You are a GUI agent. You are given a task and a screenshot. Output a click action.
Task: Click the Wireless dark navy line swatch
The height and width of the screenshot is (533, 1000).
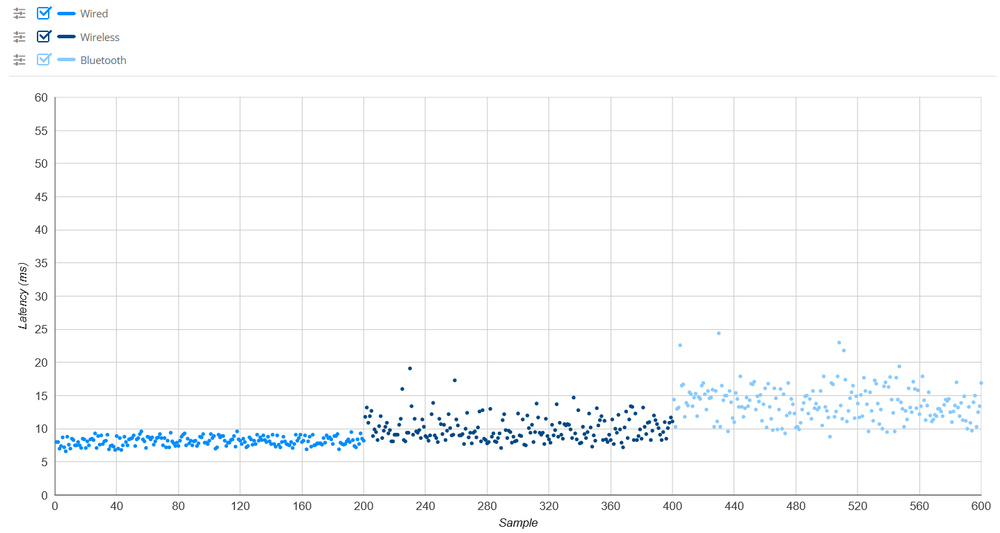coord(67,37)
